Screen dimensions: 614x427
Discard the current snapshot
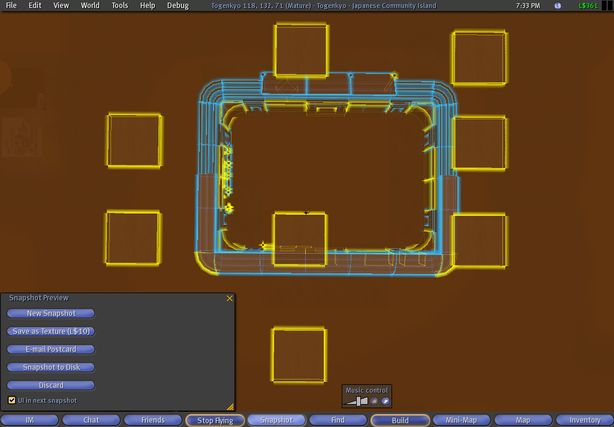click(50, 385)
